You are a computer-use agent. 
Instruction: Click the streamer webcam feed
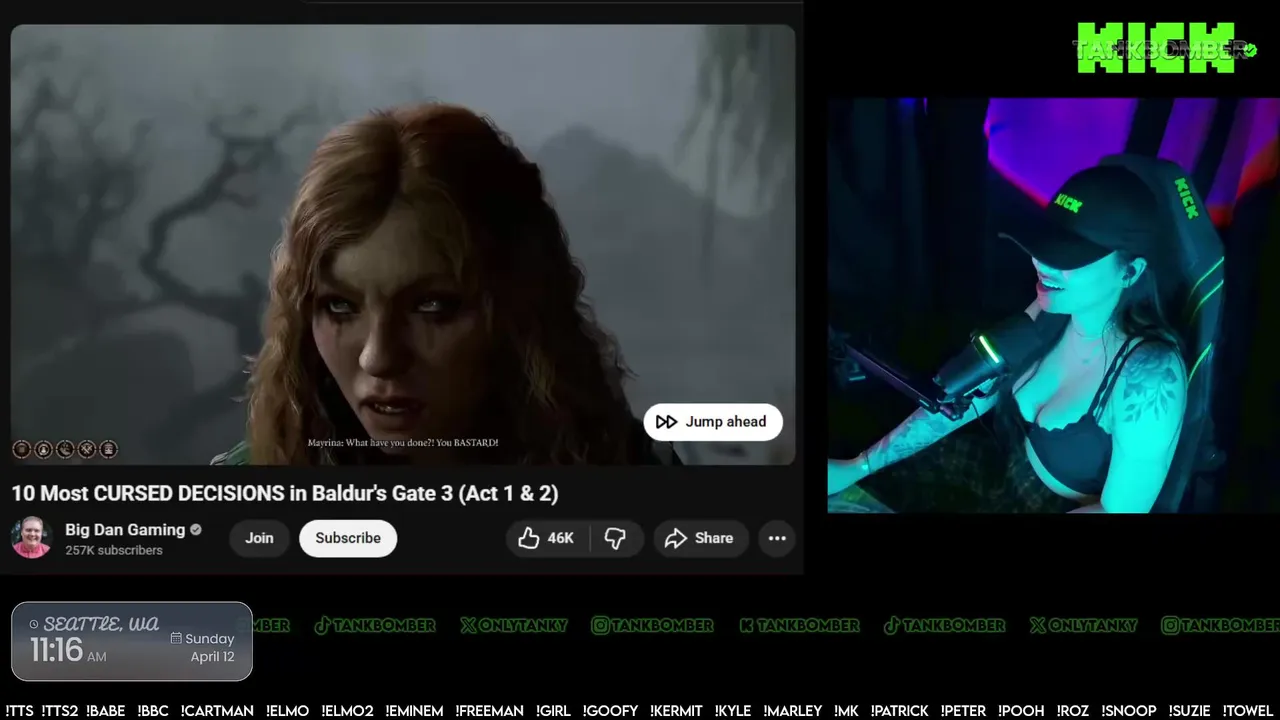(x=1053, y=305)
